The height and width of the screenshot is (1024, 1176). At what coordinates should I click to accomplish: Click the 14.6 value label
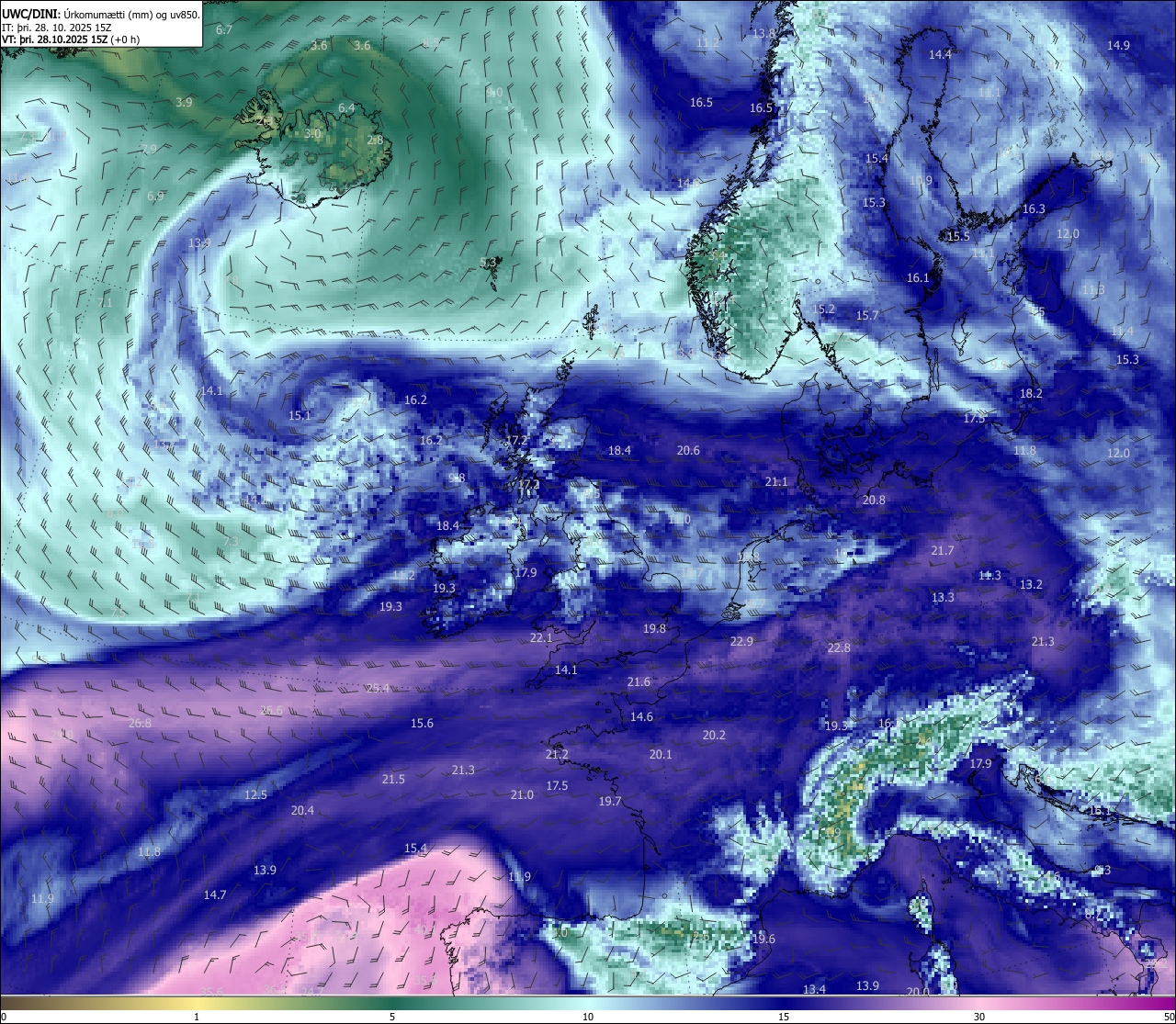click(641, 717)
